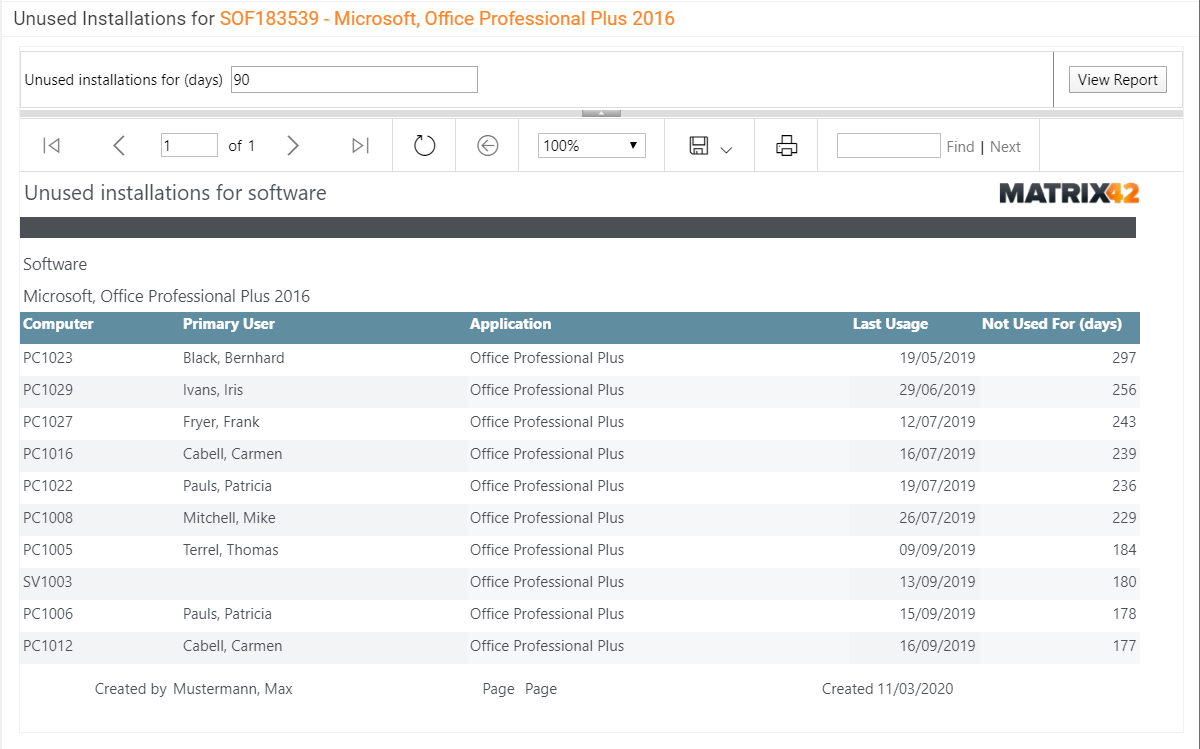Screen dimensions: 1200x749
Task: Select server SV1003 in the table
Action: 48,582
